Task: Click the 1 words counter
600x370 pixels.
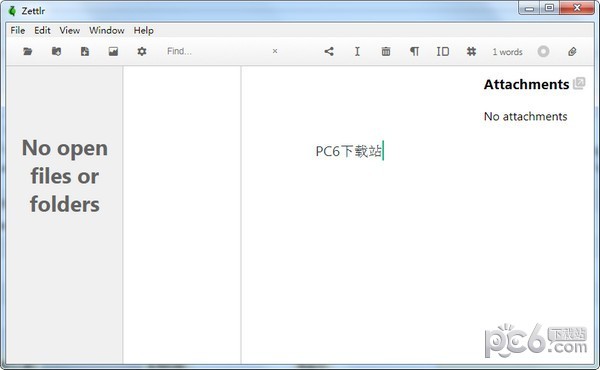Action: pyautogui.click(x=507, y=52)
